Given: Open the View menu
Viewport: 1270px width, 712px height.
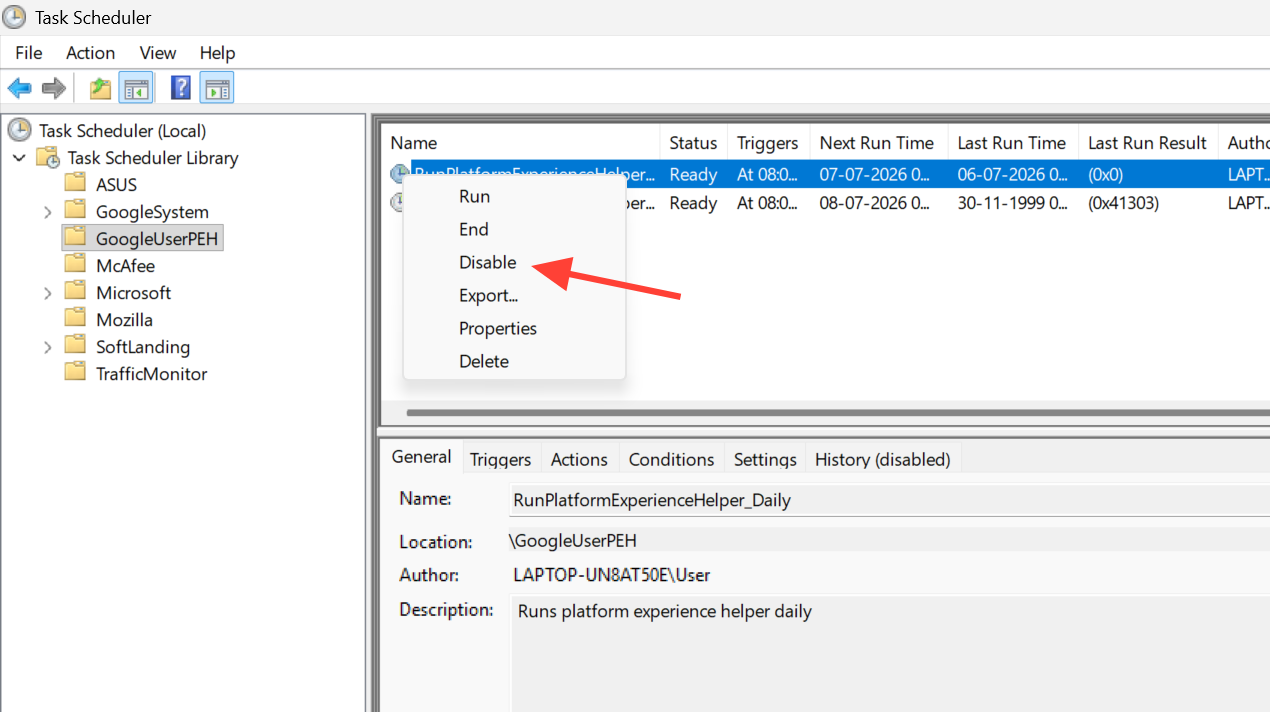Looking at the screenshot, I should (158, 53).
